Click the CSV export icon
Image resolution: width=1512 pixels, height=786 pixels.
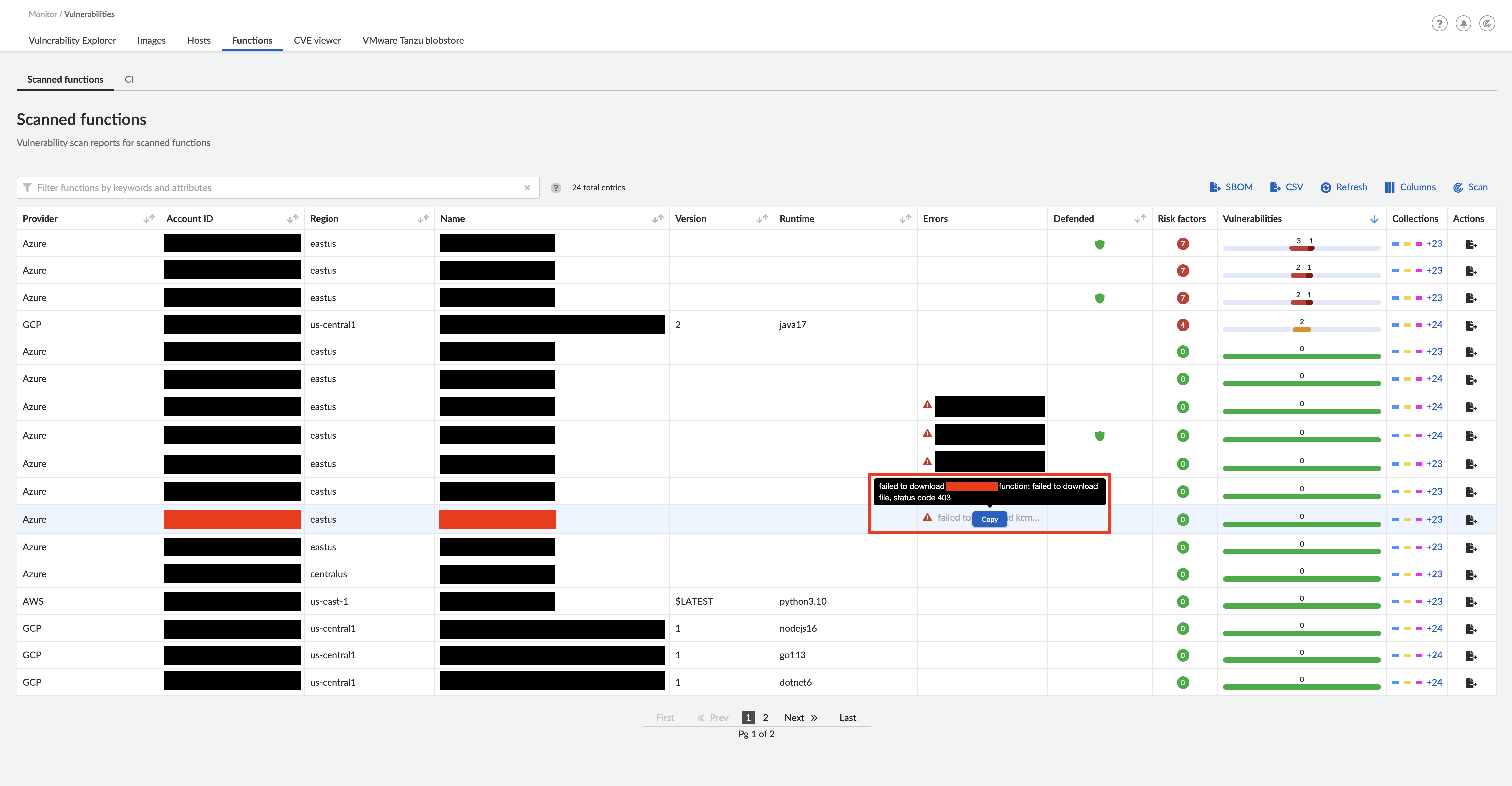pos(1274,187)
